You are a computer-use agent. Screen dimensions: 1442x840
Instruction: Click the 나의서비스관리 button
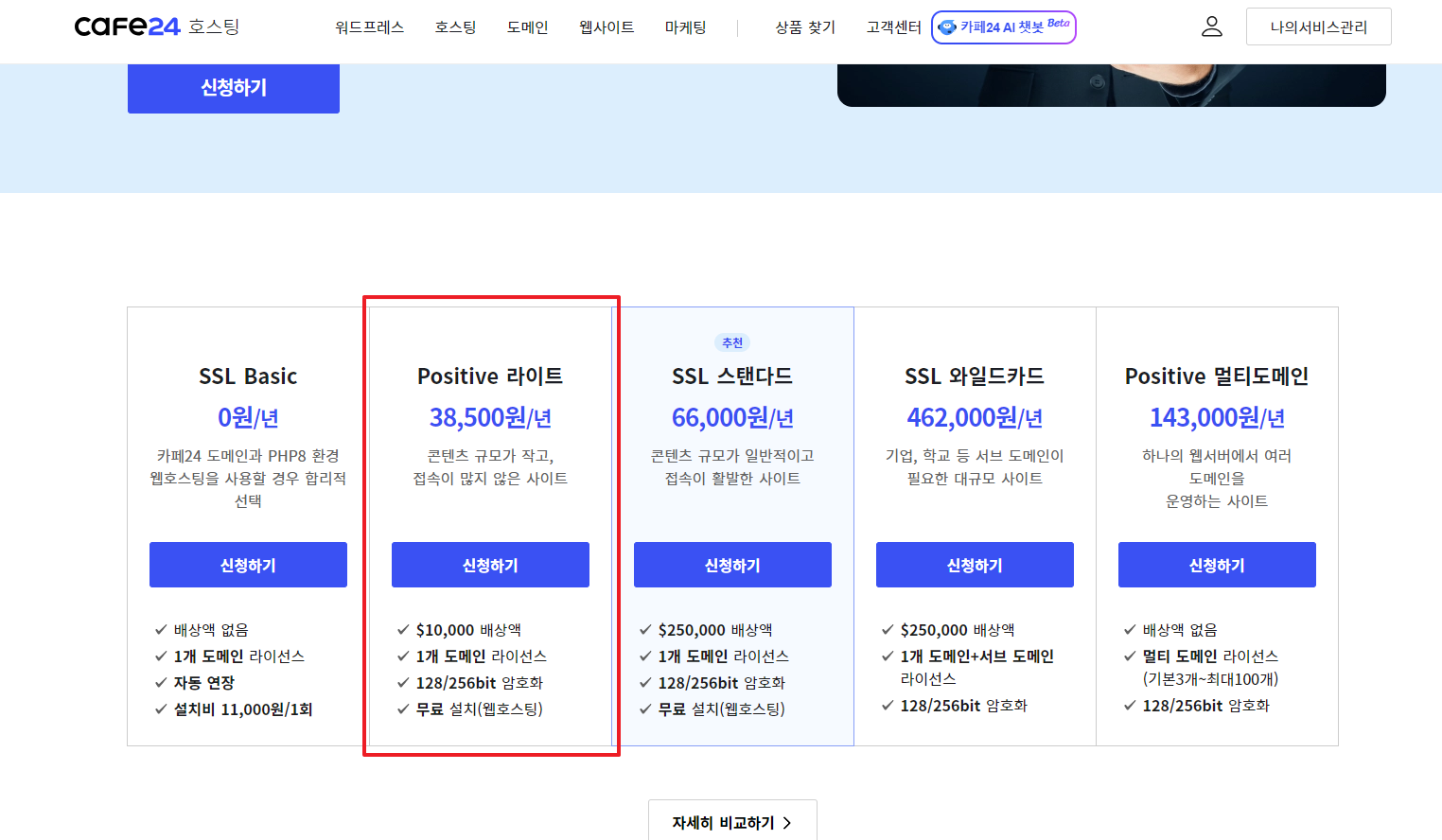(x=1318, y=26)
